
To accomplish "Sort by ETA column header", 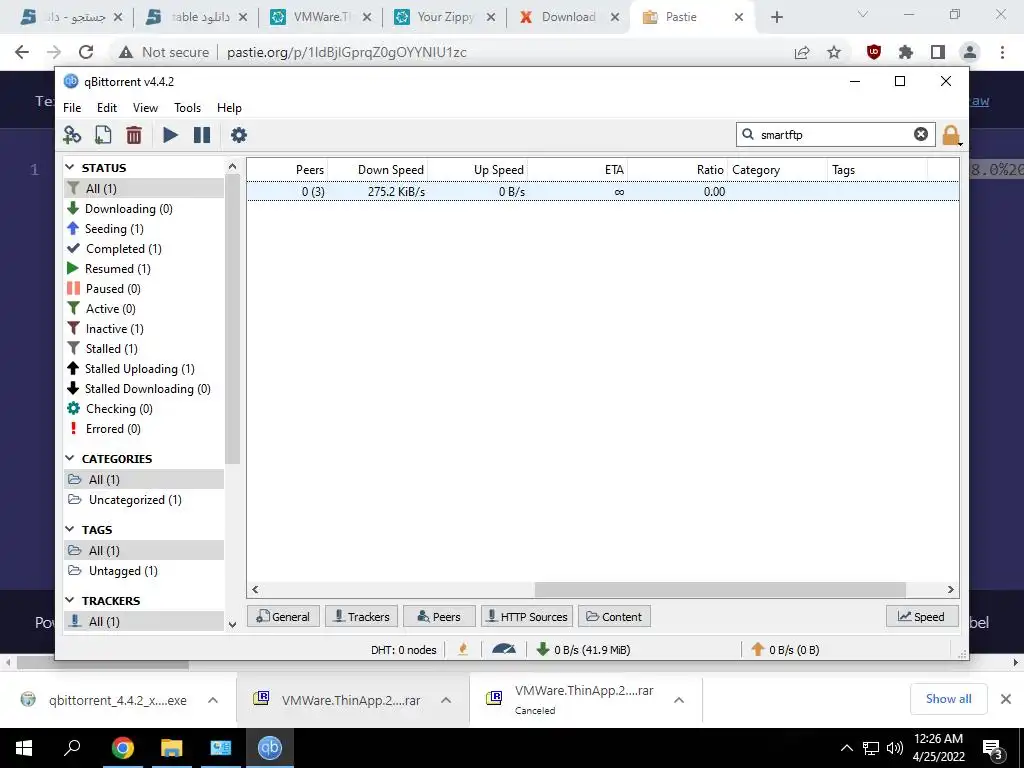I will tap(614, 170).
